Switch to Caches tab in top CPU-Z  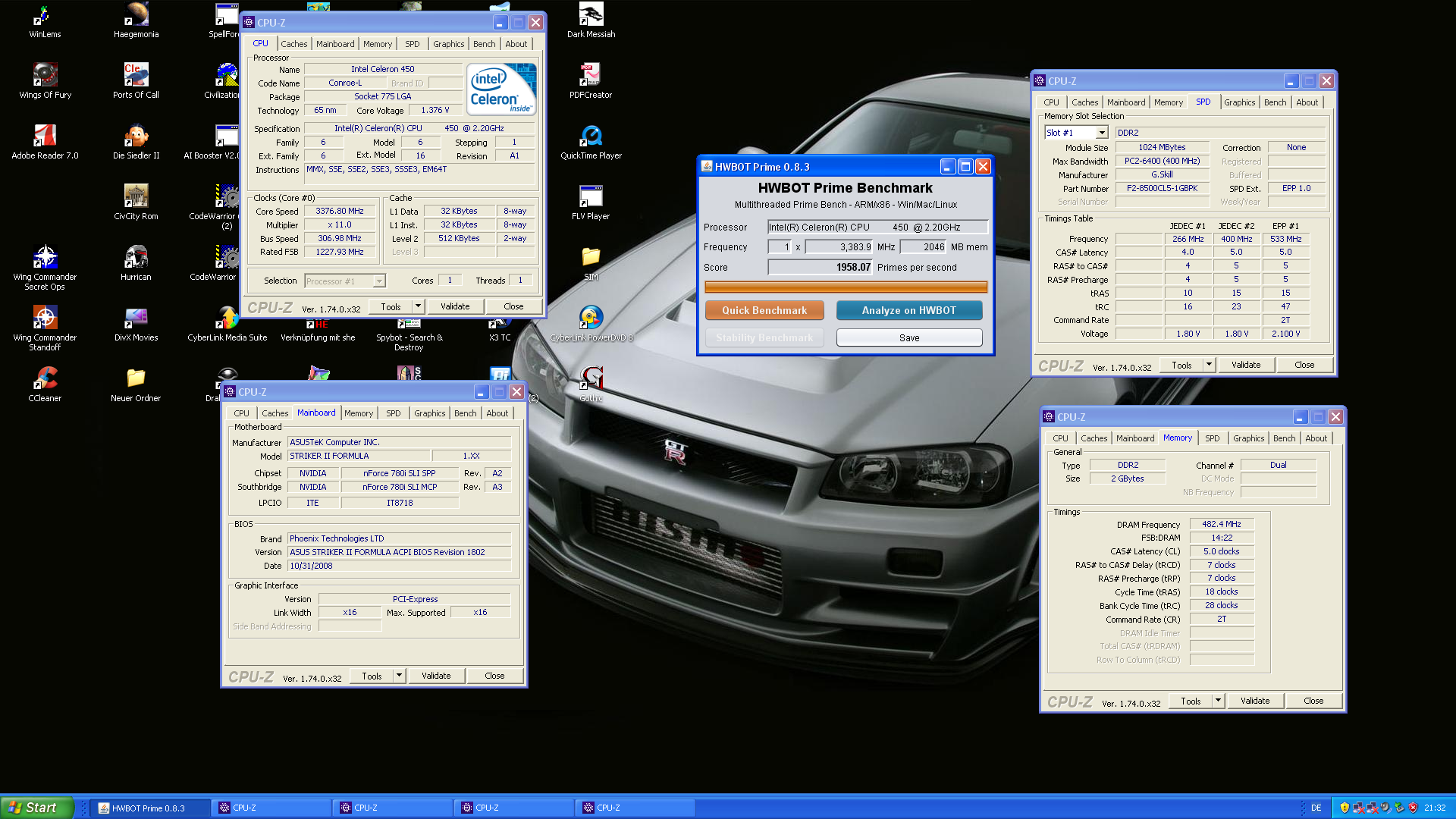[x=294, y=44]
